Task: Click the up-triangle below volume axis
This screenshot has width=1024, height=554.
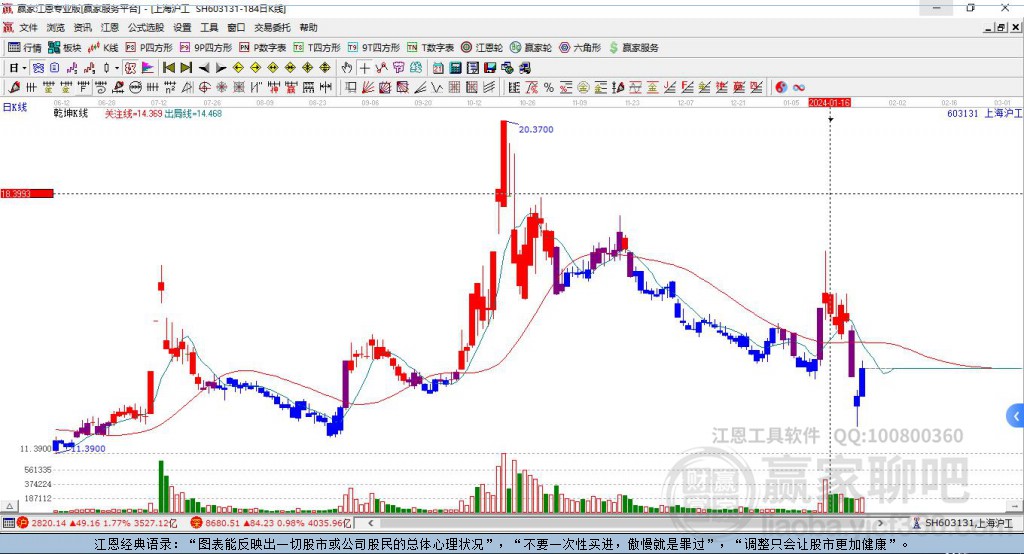Action: [x=9, y=506]
